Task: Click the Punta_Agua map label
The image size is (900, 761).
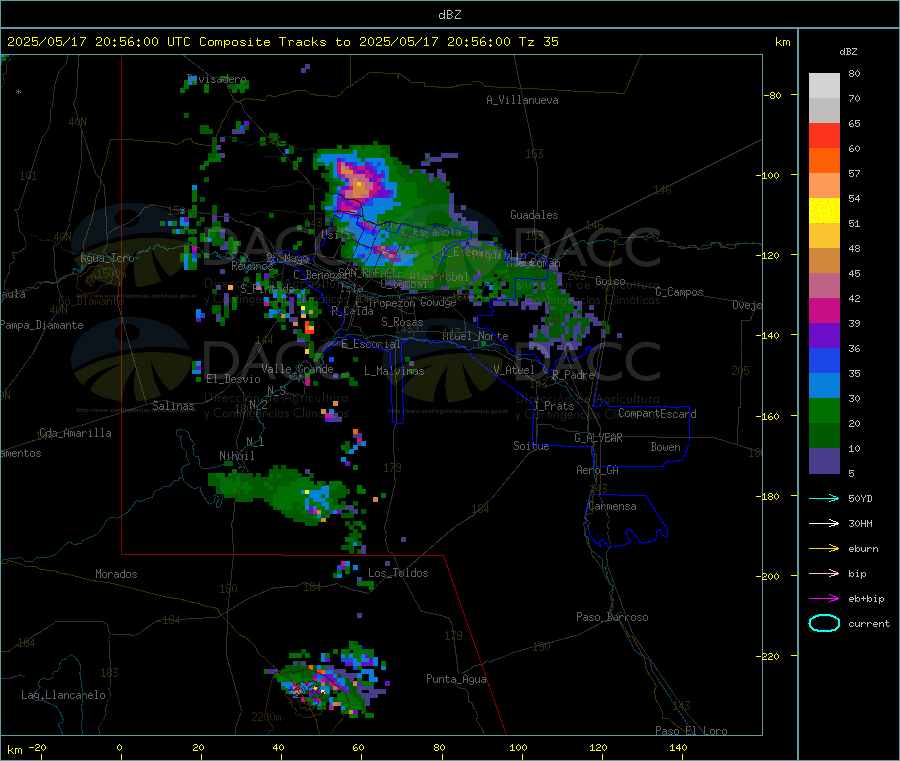Action: coord(456,679)
